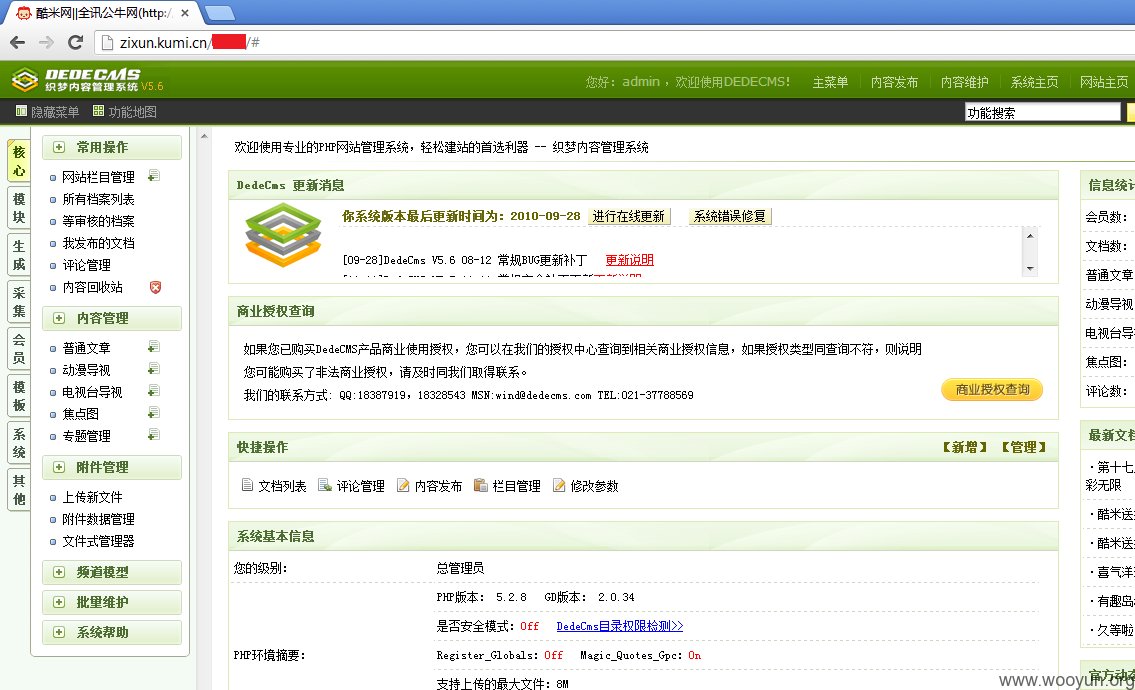Image resolution: width=1135 pixels, height=690 pixels.
Task: Open DedeCms目录权限检测 link
Action: point(620,626)
